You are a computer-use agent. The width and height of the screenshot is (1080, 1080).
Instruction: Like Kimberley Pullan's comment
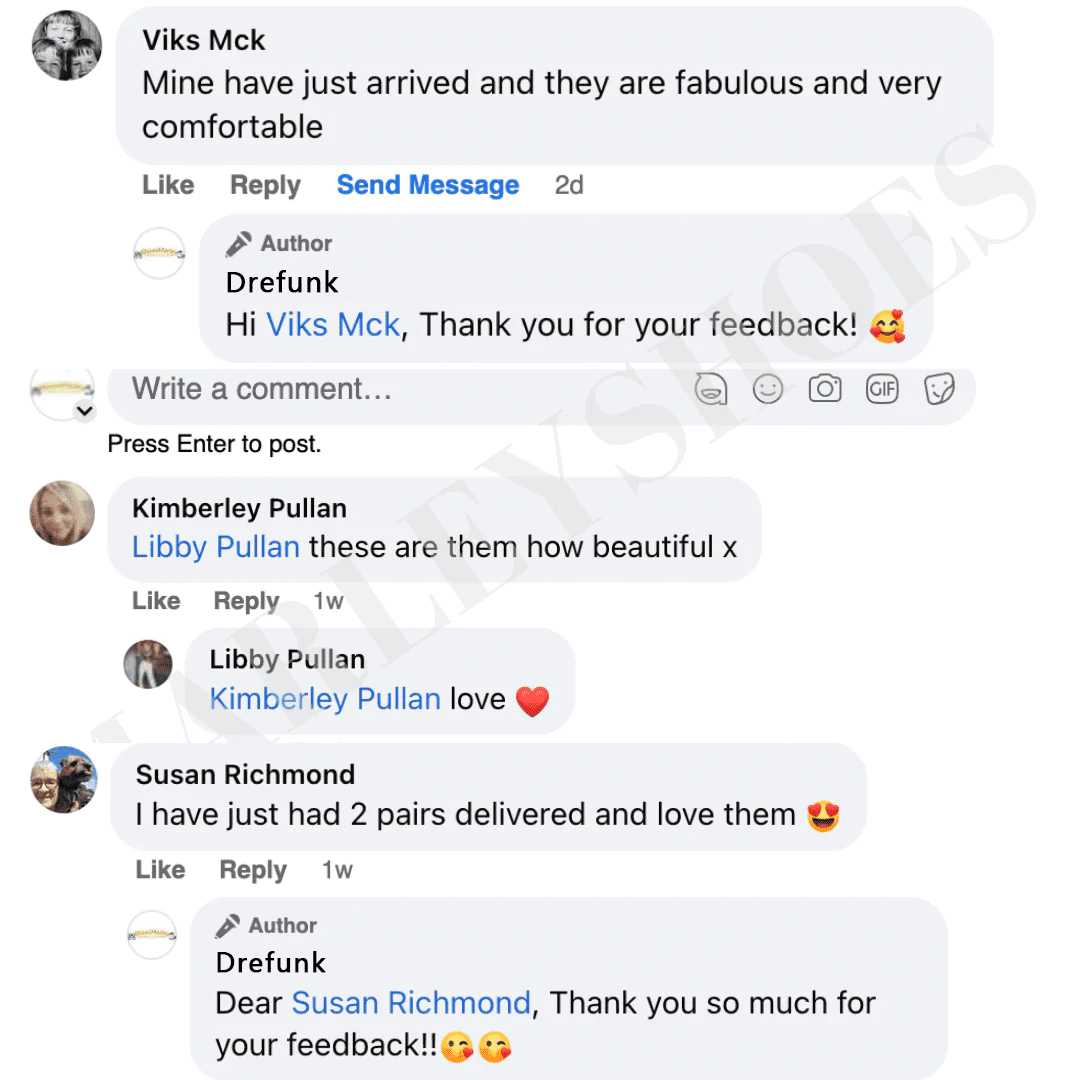(x=156, y=601)
